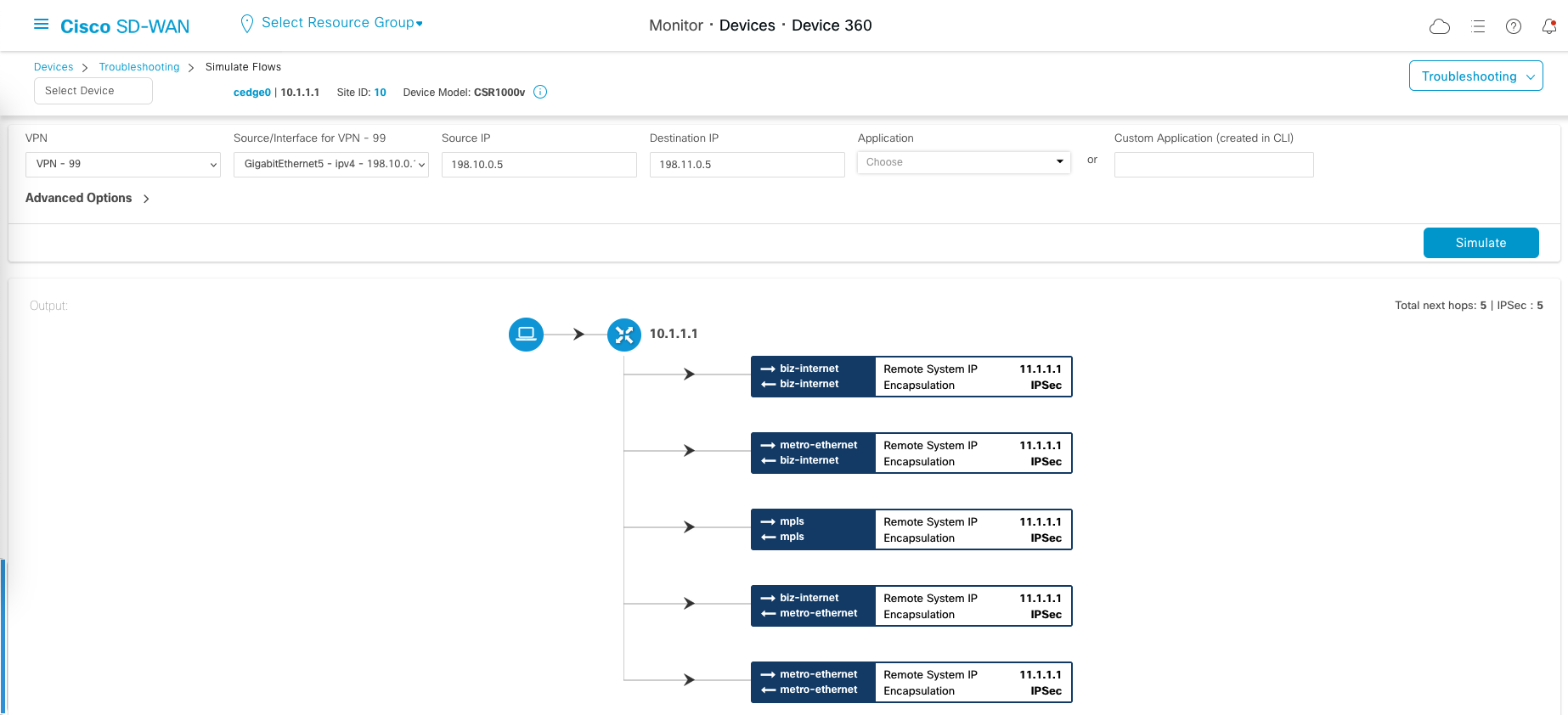Click the help question mark icon
Image resolution: width=1568 pixels, height=715 pixels.
pyautogui.click(x=1513, y=26)
